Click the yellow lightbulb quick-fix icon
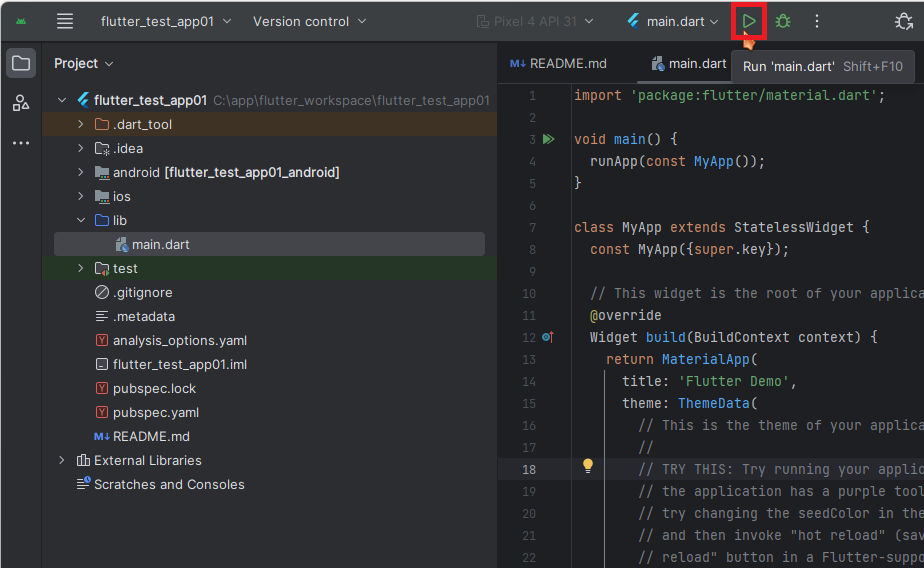The height and width of the screenshot is (568, 924). click(x=588, y=465)
